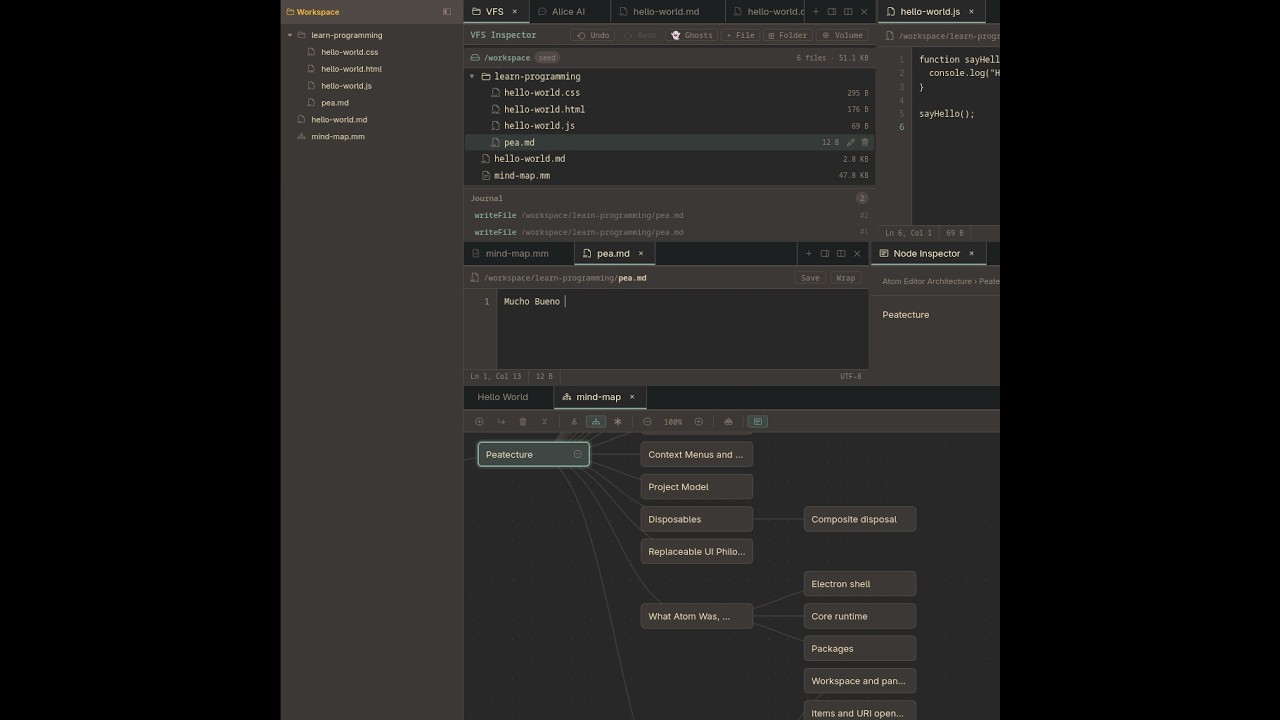Viewport: 1280px width, 720px height.
Task: Open the hello-world.md tab
Action: point(666,12)
